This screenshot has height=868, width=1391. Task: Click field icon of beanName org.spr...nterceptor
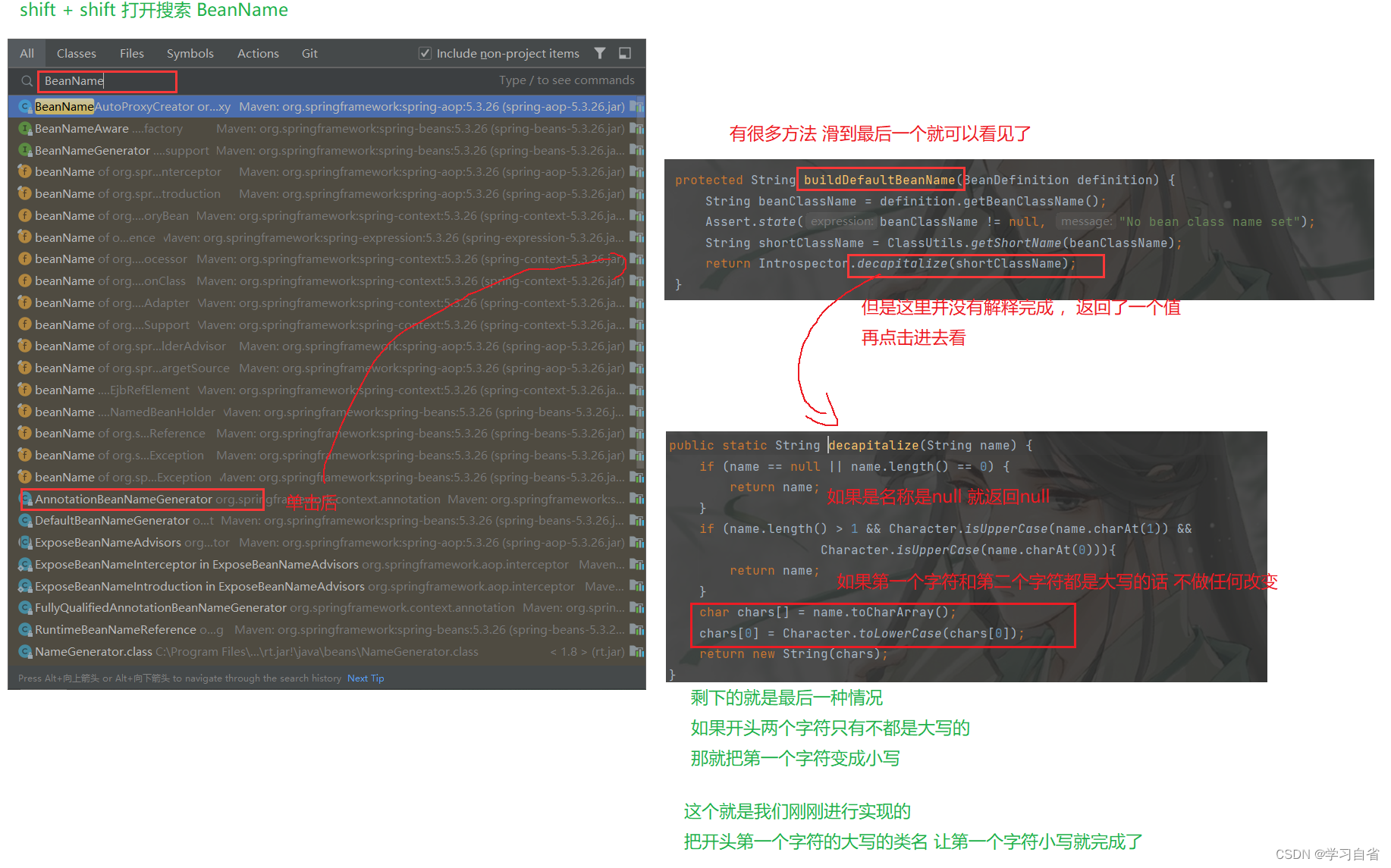coord(25,172)
